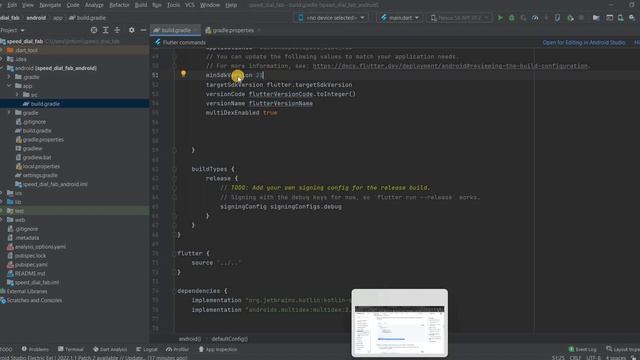
Task: Click the yellow lightbulb quick-fix icon
Action: pyautogui.click(x=183, y=73)
